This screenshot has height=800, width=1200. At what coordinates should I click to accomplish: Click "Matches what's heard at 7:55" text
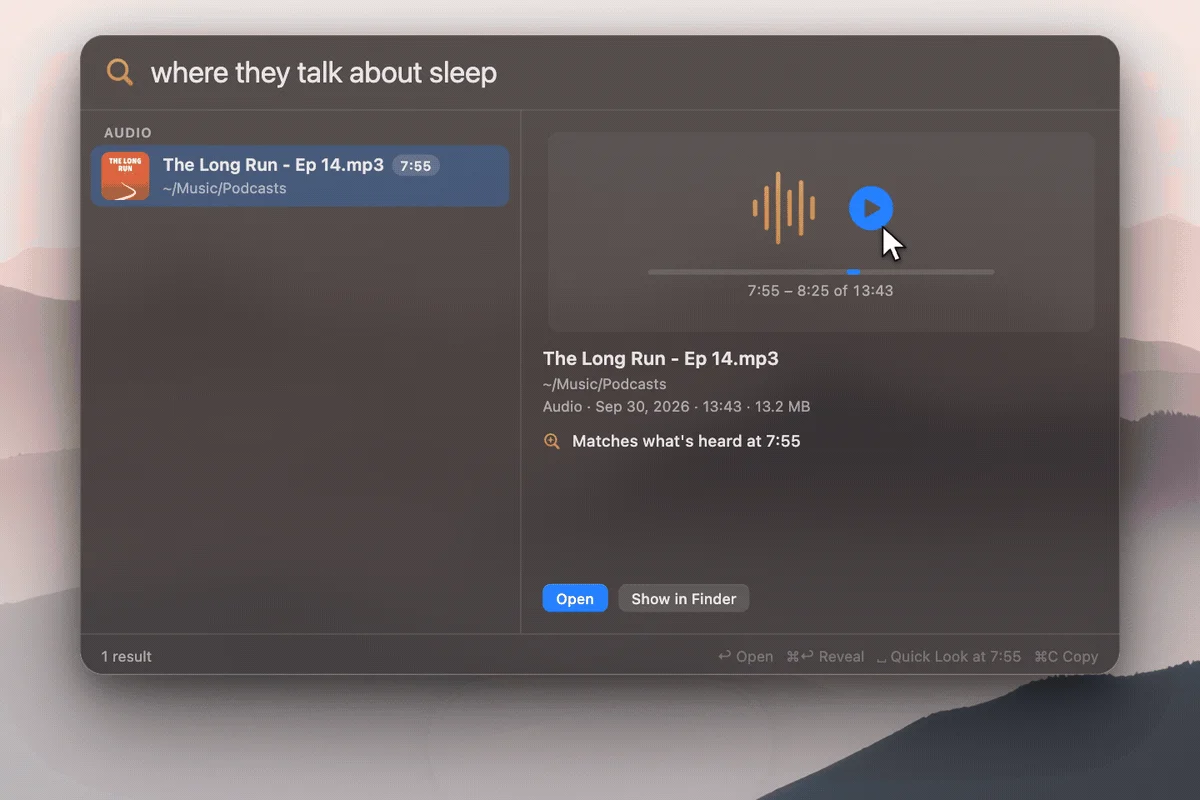click(686, 441)
